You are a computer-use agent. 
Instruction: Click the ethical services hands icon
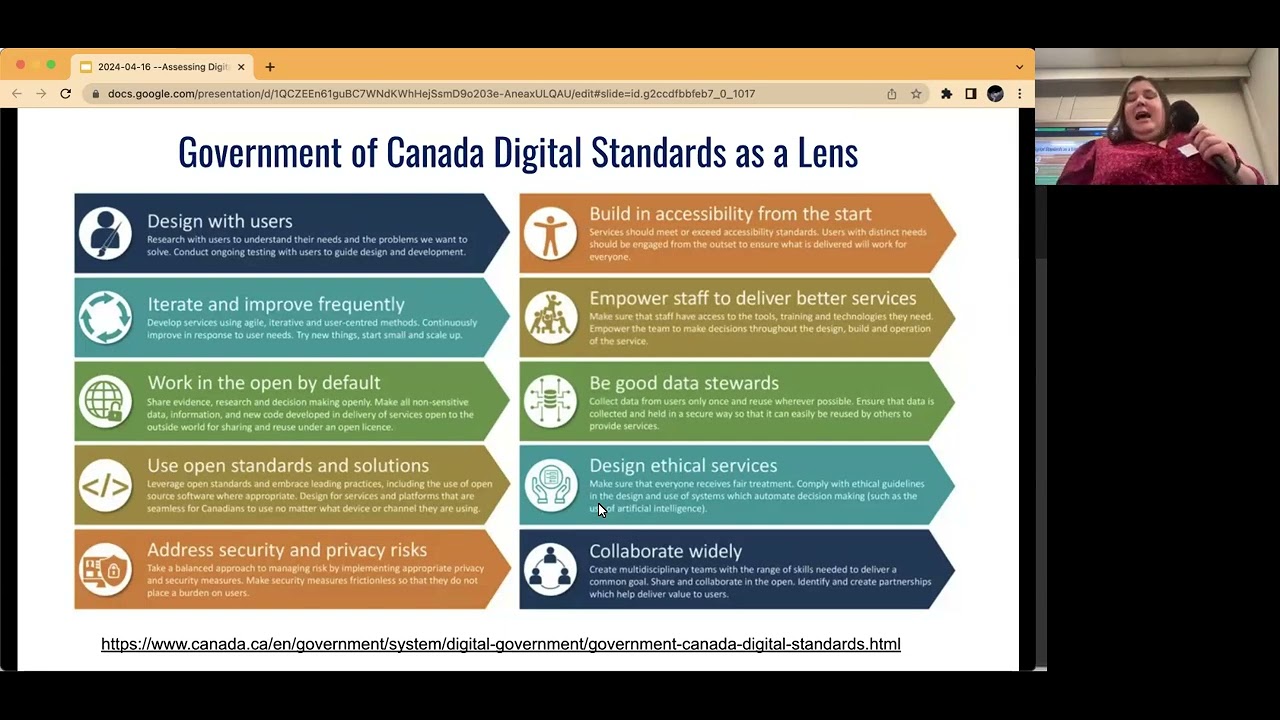point(551,485)
